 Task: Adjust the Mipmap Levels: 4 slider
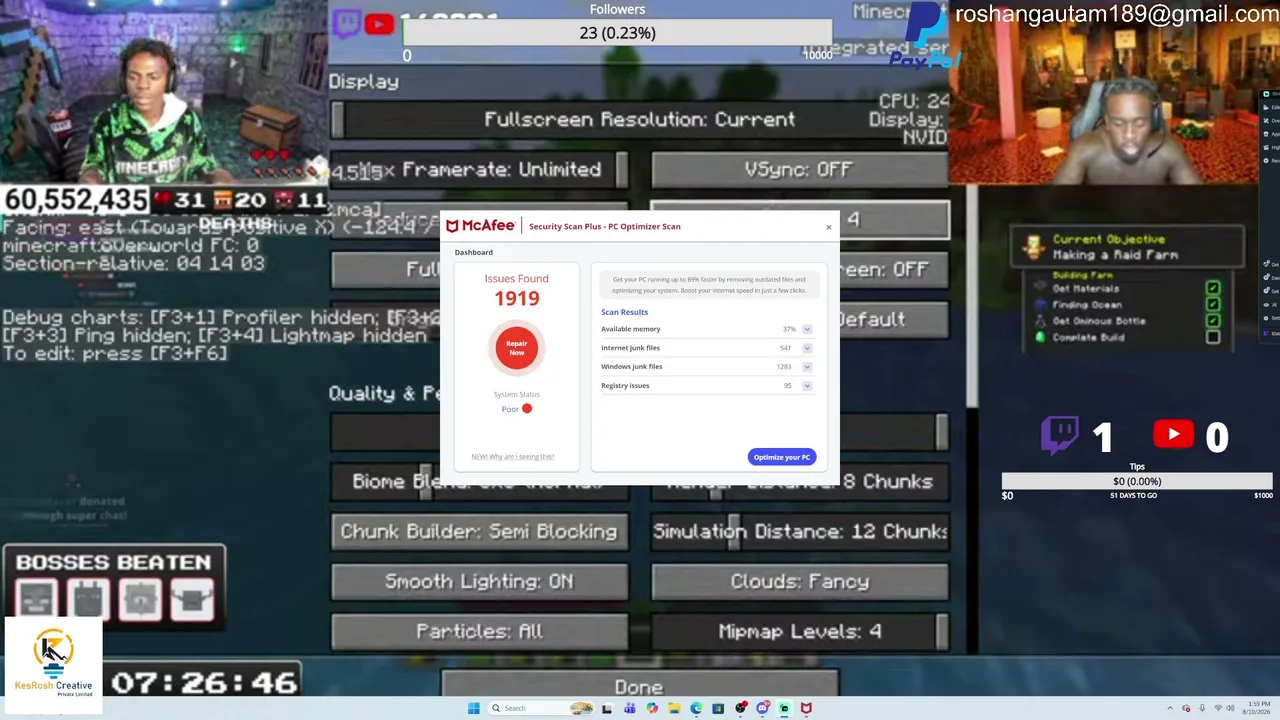click(799, 632)
